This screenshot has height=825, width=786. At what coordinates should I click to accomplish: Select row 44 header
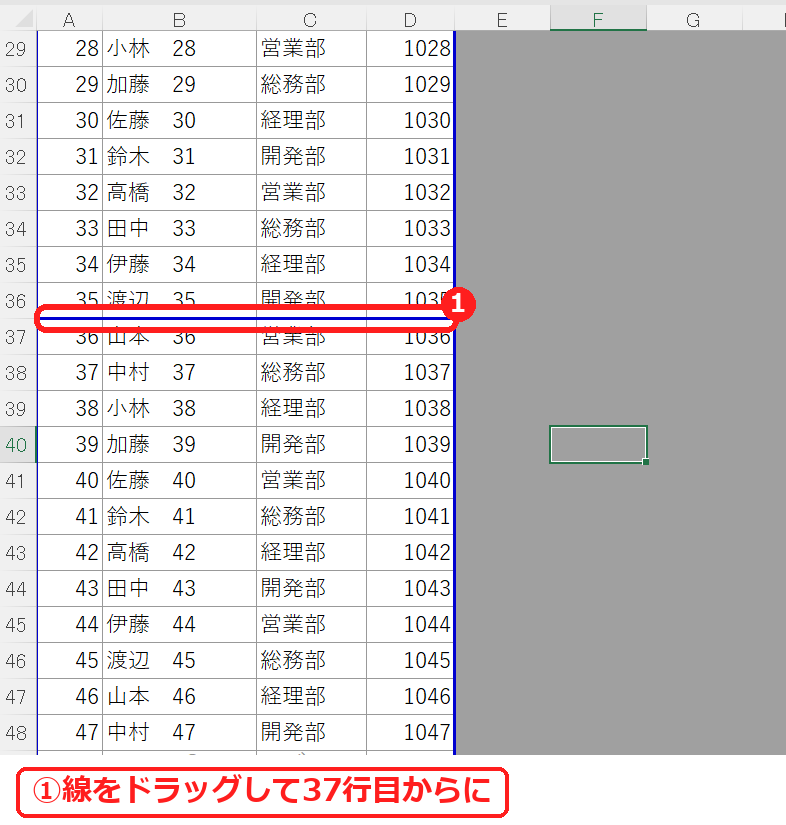(x=18, y=588)
